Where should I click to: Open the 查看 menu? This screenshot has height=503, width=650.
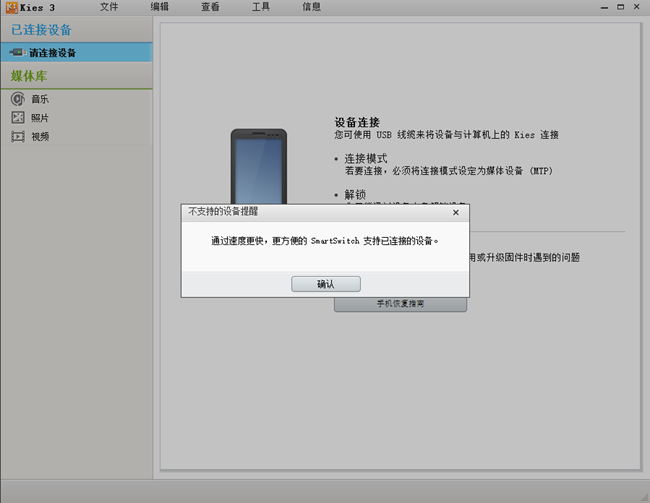coord(210,7)
